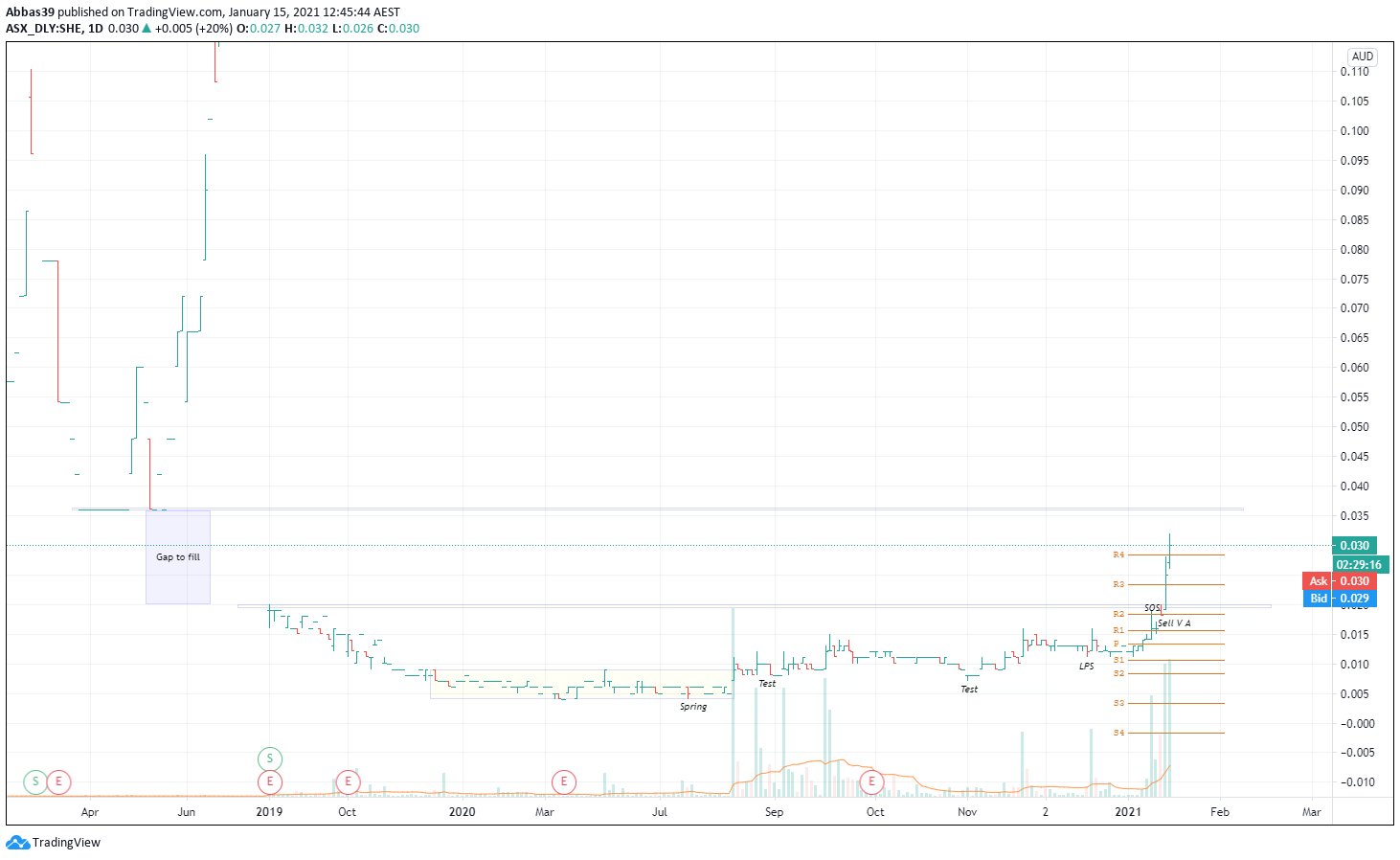The height and width of the screenshot is (860, 1400).
Task: Click the 0.110 price axis label
Action: (x=1354, y=72)
